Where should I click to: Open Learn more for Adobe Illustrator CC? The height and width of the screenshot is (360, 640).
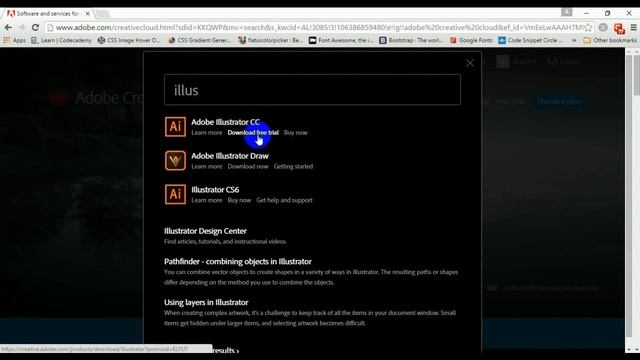(x=207, y=133)
